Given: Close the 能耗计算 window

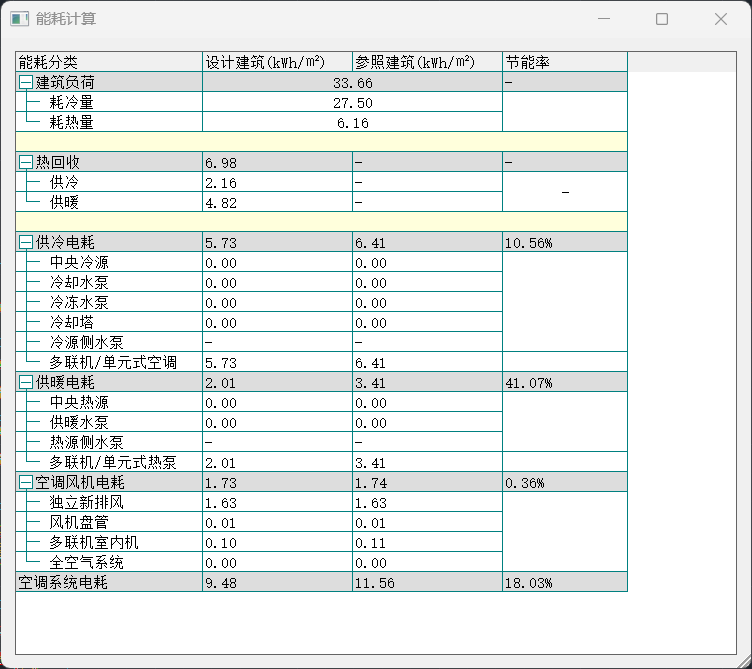Looking at the screenshot, I should click(721, 19).
